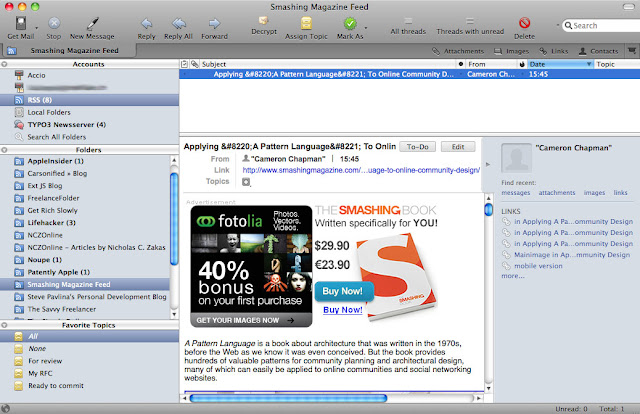Select the Accio account
This screenshot has width=640, height=414.
click(89, 75)
